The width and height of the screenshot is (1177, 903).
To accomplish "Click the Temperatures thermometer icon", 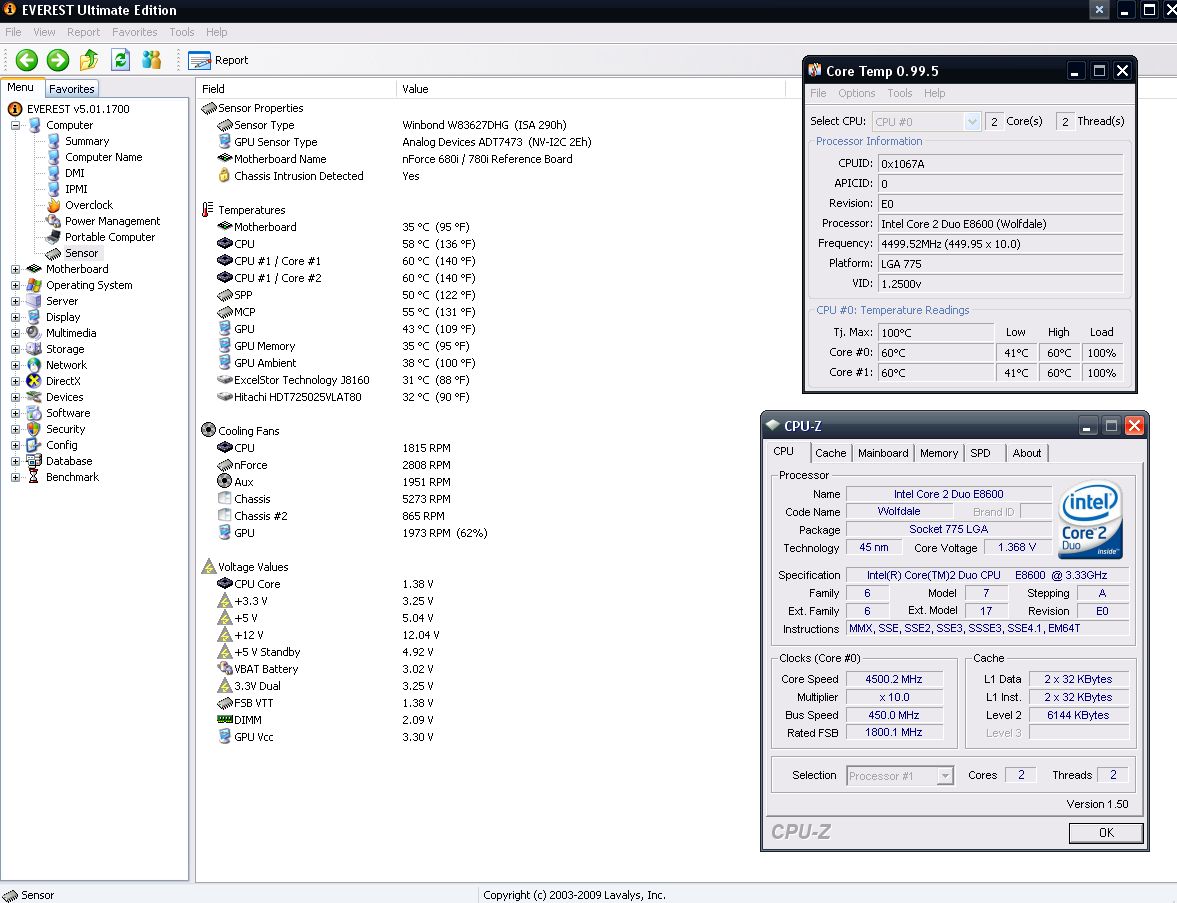I will click(x=208, y=209).
